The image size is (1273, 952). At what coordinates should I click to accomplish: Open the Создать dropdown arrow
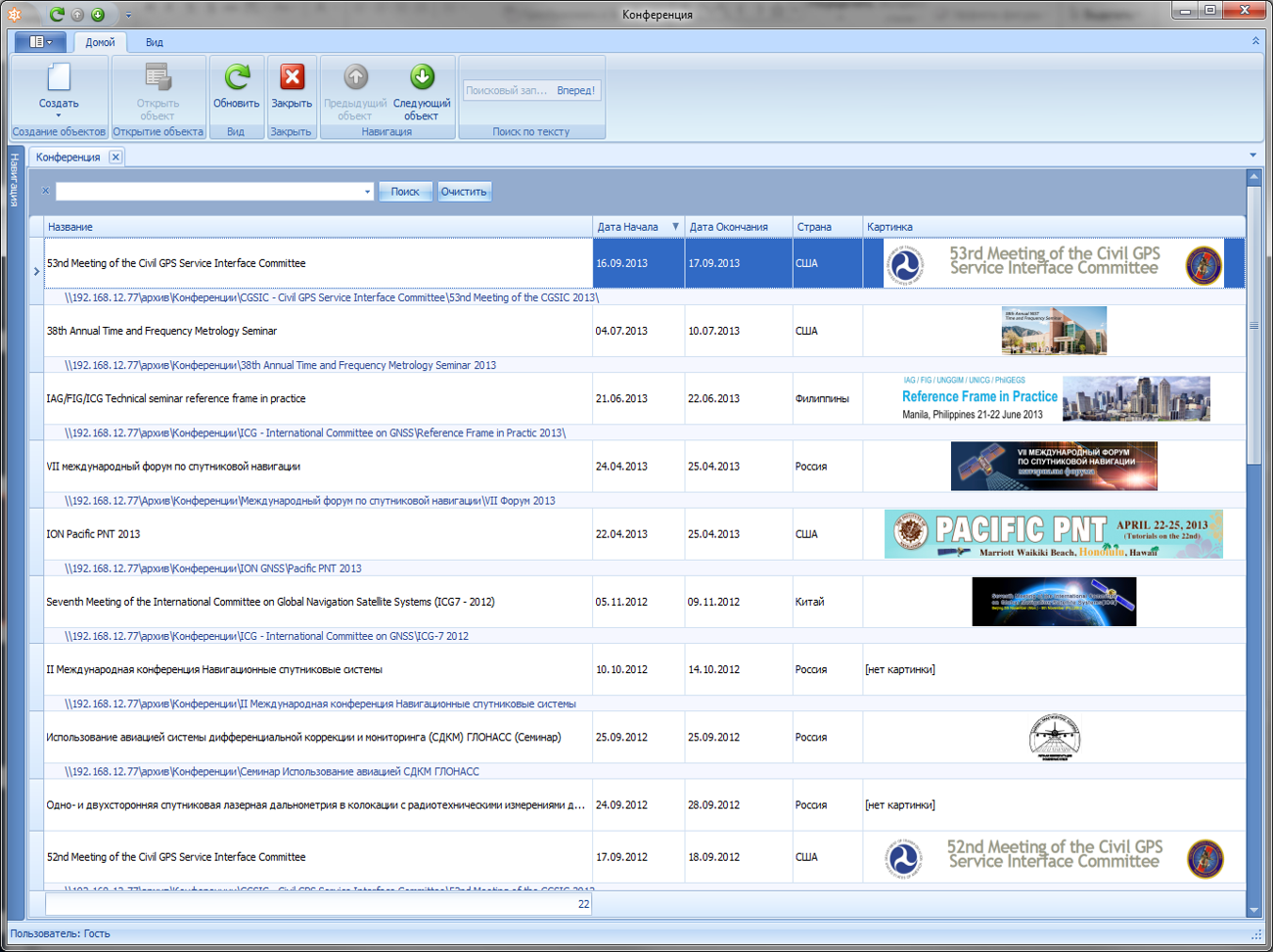pyautogui.click(x=59, y=115)
